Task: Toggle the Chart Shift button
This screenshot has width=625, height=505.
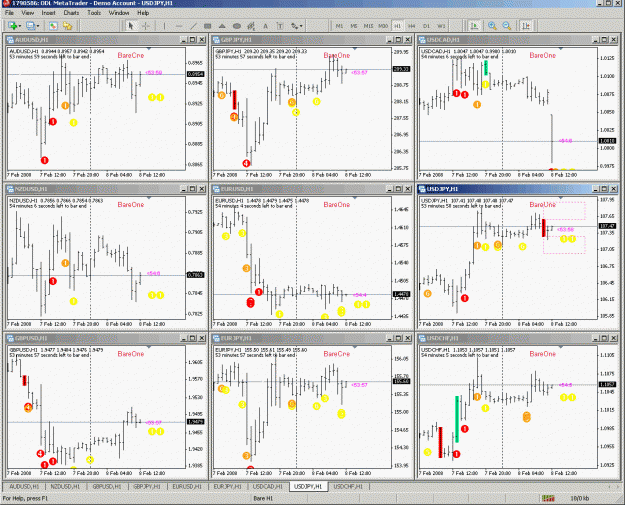Action: [526, 26]
